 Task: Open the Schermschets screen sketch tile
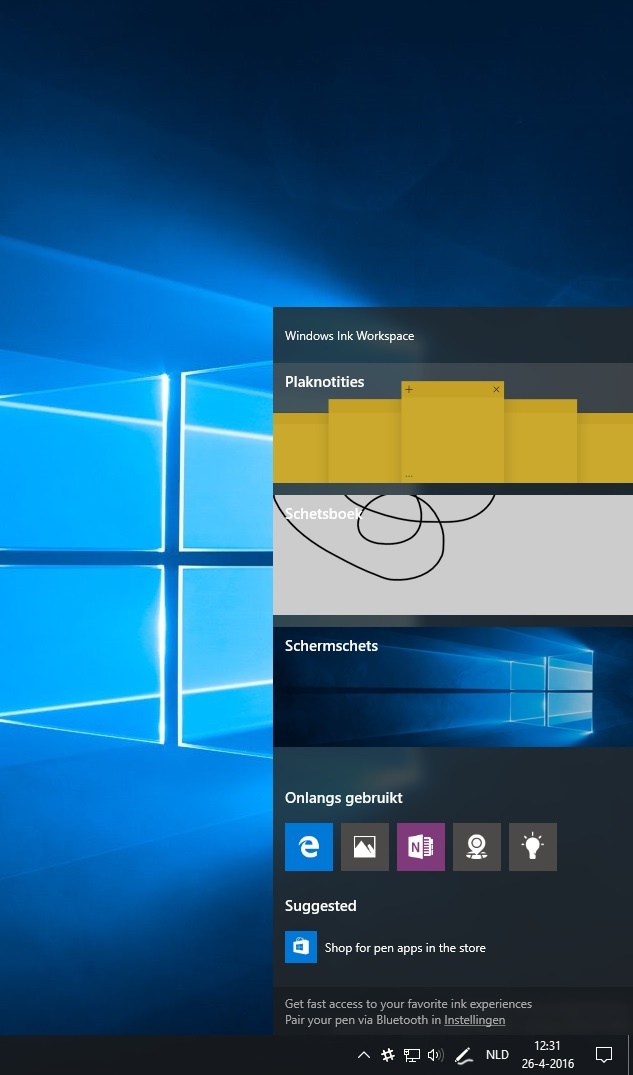click(453, 686)
